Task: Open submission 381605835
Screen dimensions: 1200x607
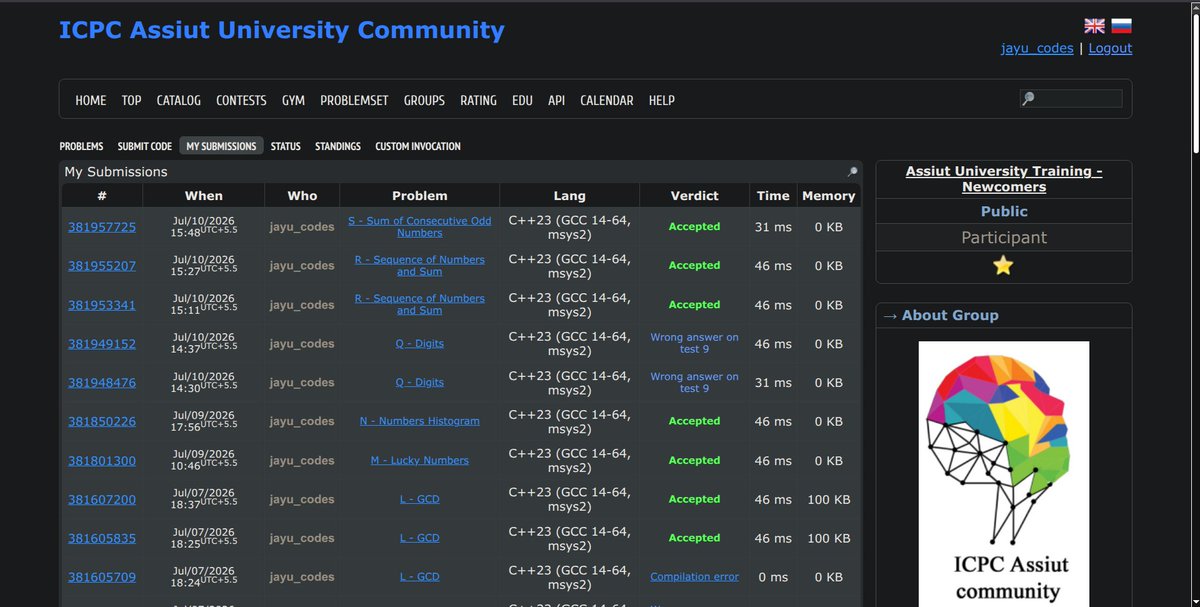Action: [102, 538]
